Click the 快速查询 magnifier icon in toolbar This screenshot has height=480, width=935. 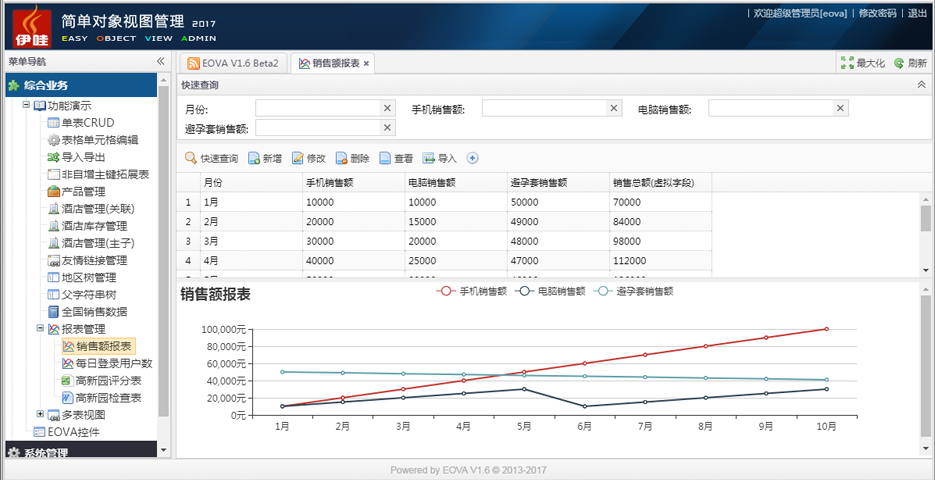pos(190,158)
